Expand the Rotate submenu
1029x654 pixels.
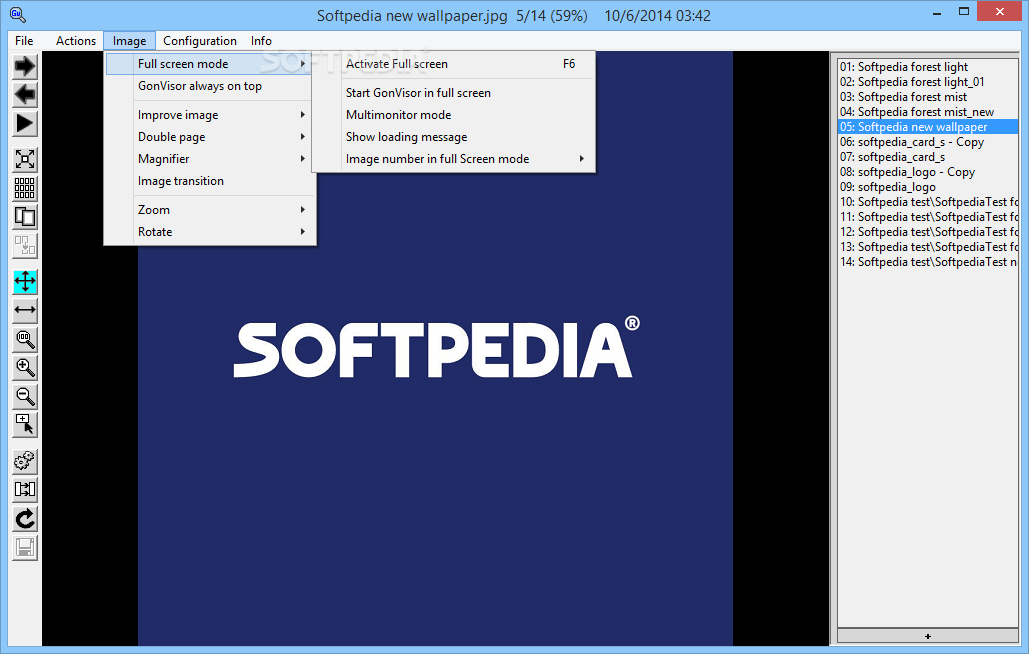(x=210, y=232)
